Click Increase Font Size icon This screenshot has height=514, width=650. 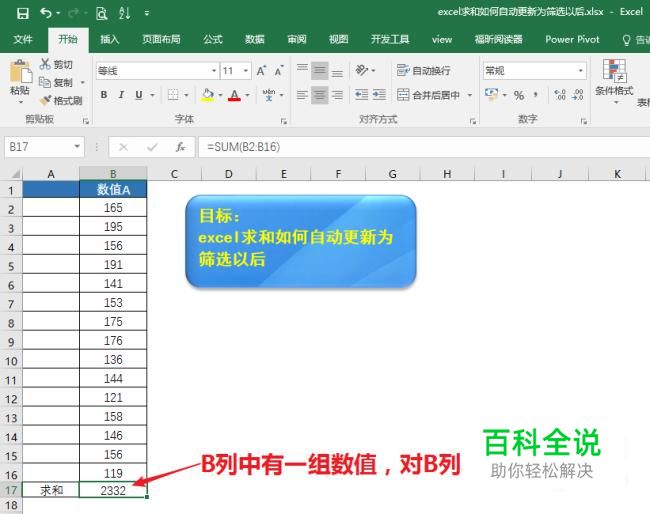(x=261, y=71)
